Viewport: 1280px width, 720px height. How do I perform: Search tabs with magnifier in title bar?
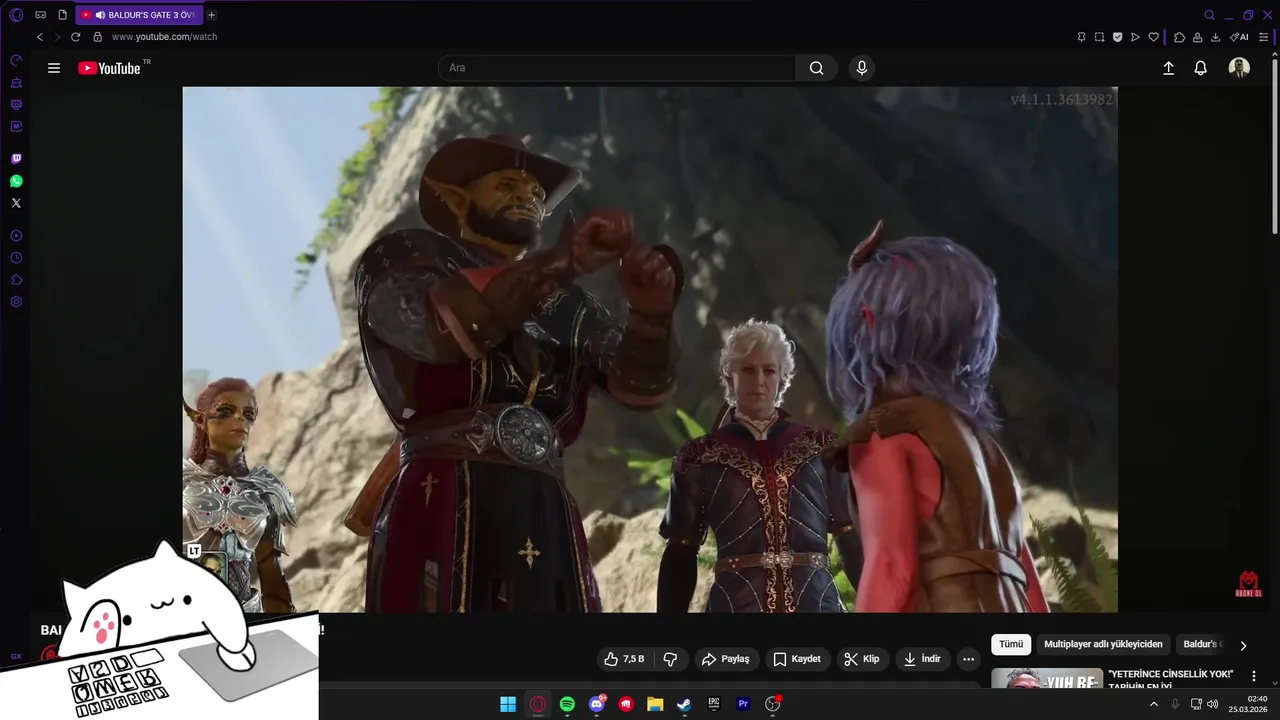pyautogui.click(x=1209, y=15)
